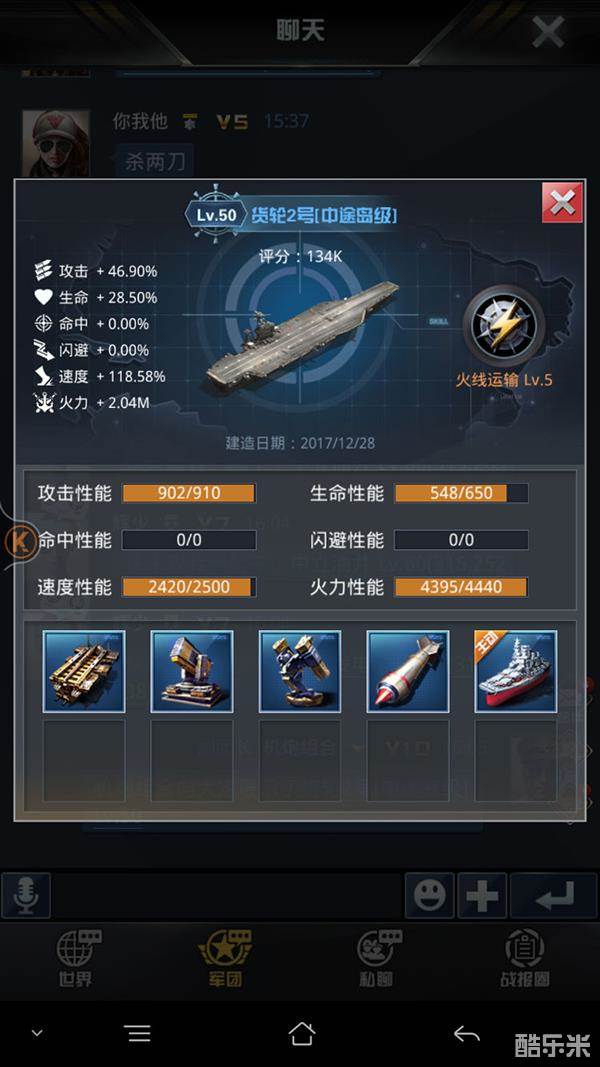Select the battleship icon marked 主动

[516, 672]
